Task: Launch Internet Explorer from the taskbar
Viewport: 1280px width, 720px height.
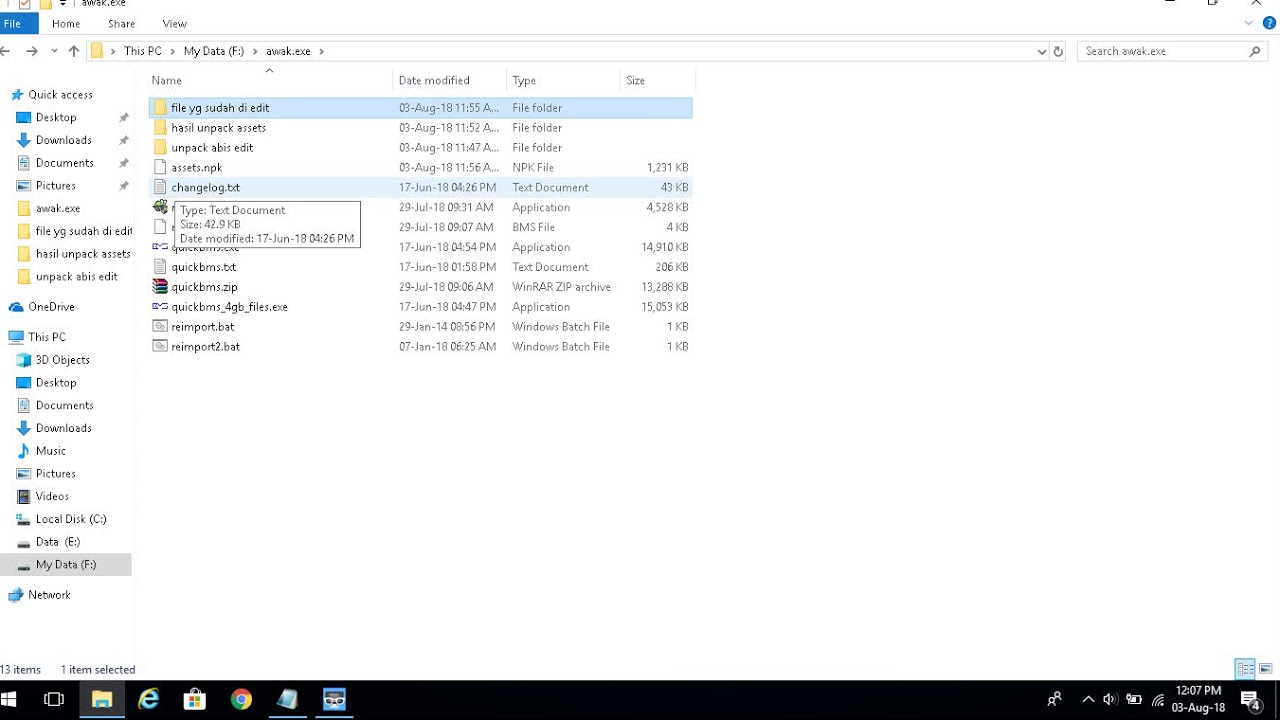Action: pyautogui.click(x=148, y=700)
